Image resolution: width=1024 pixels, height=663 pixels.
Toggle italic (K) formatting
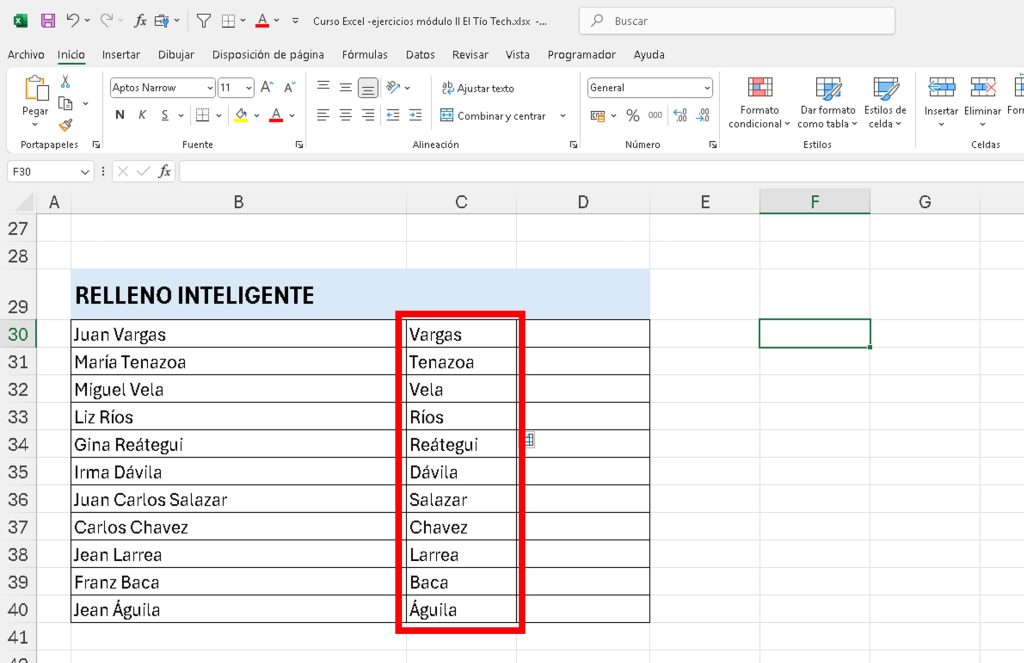tap(142, 115)
